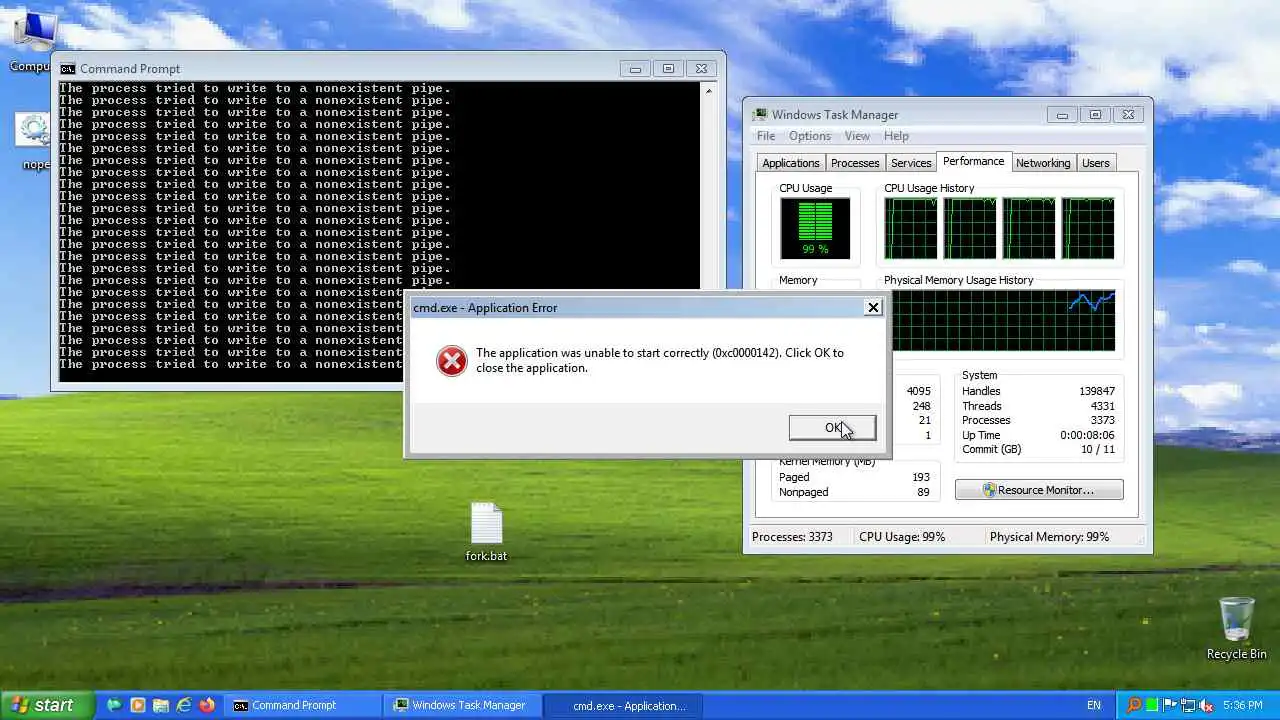Click the network tray icon
The height and width of the screenshot is (720, 1280).
(1187, 705)
